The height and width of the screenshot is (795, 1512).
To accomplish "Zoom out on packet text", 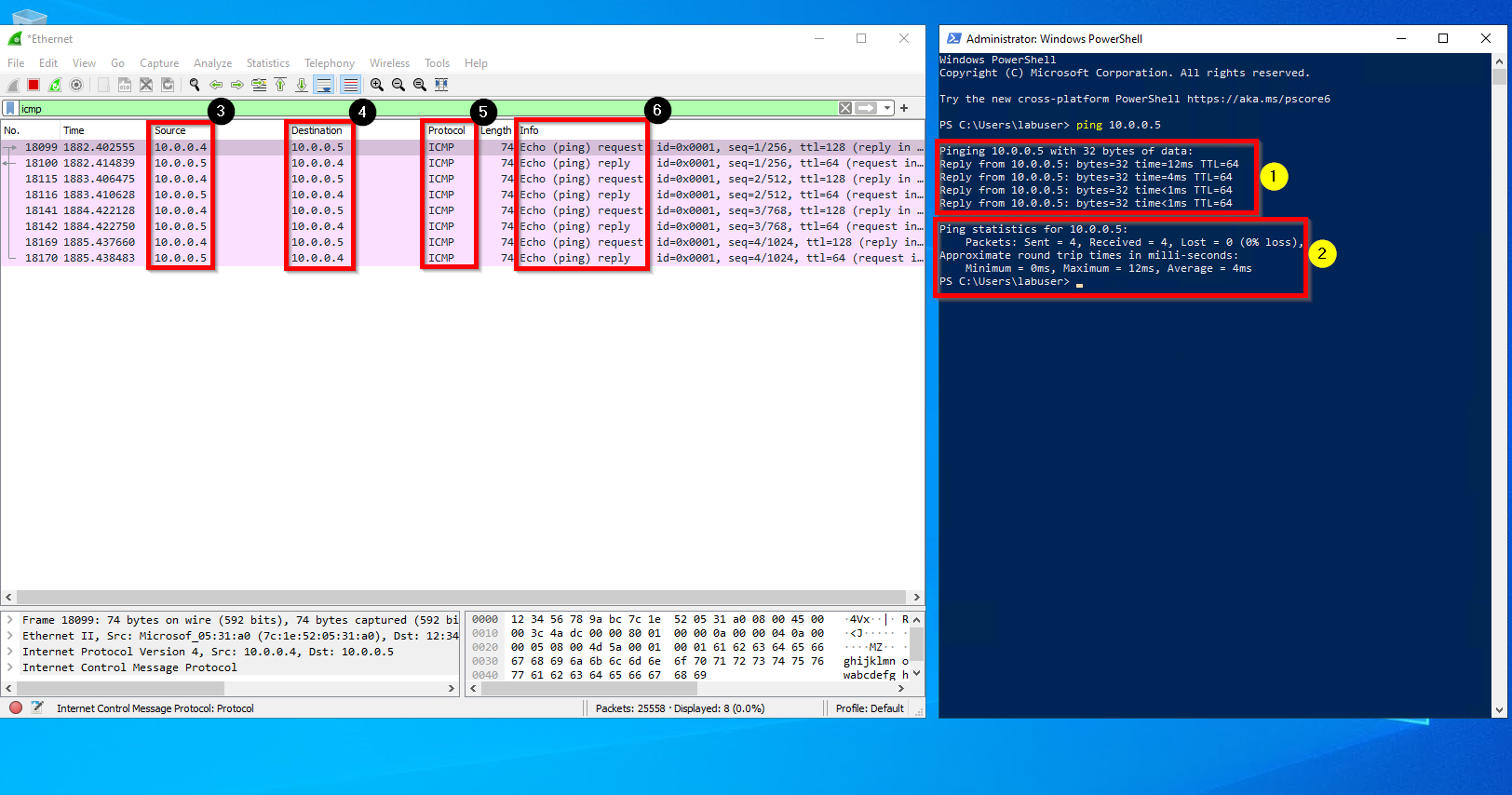I will pyautogui.click(x=398, y=85).
